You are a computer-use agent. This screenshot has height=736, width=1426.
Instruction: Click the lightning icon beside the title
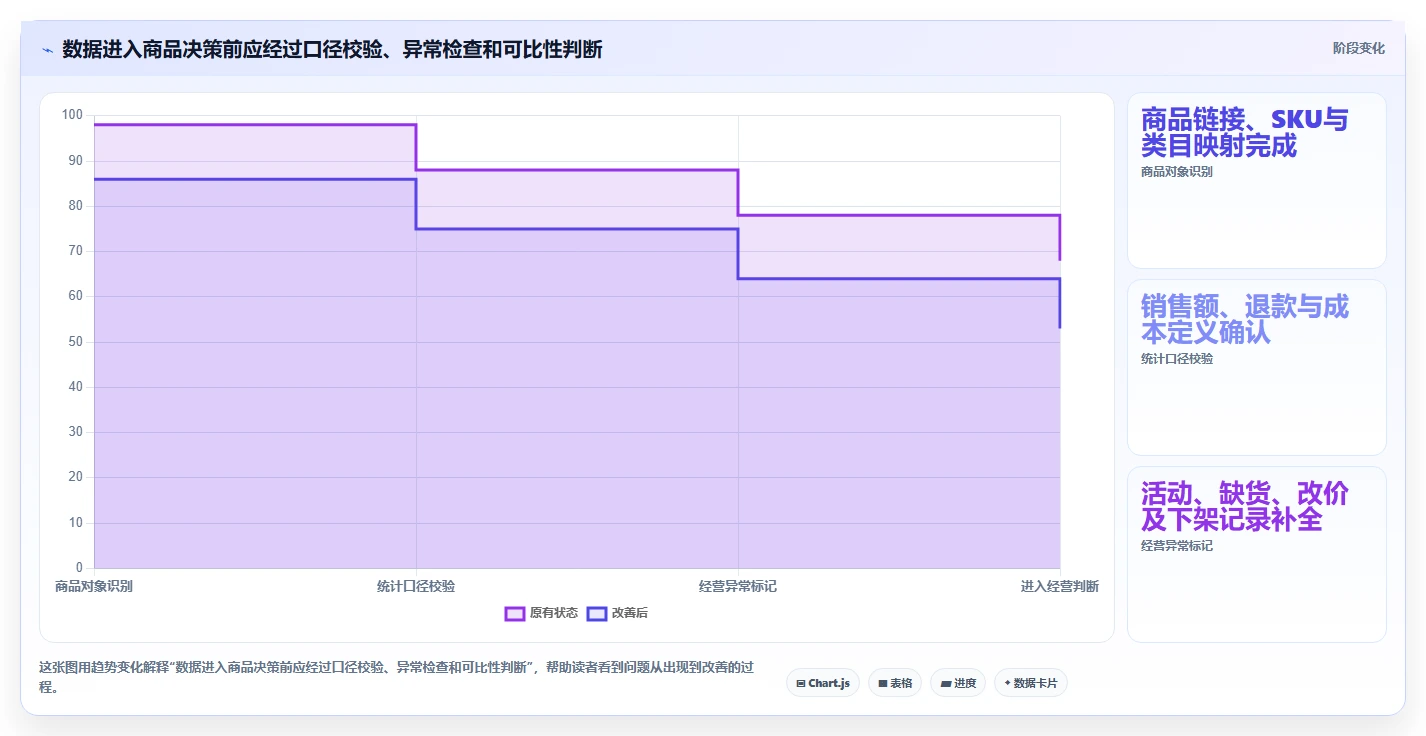pos(47,49)
